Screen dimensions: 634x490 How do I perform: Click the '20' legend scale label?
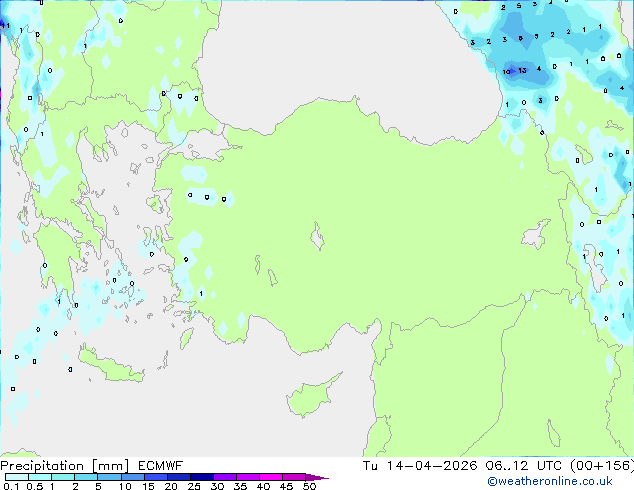click(x=171, y=486)
